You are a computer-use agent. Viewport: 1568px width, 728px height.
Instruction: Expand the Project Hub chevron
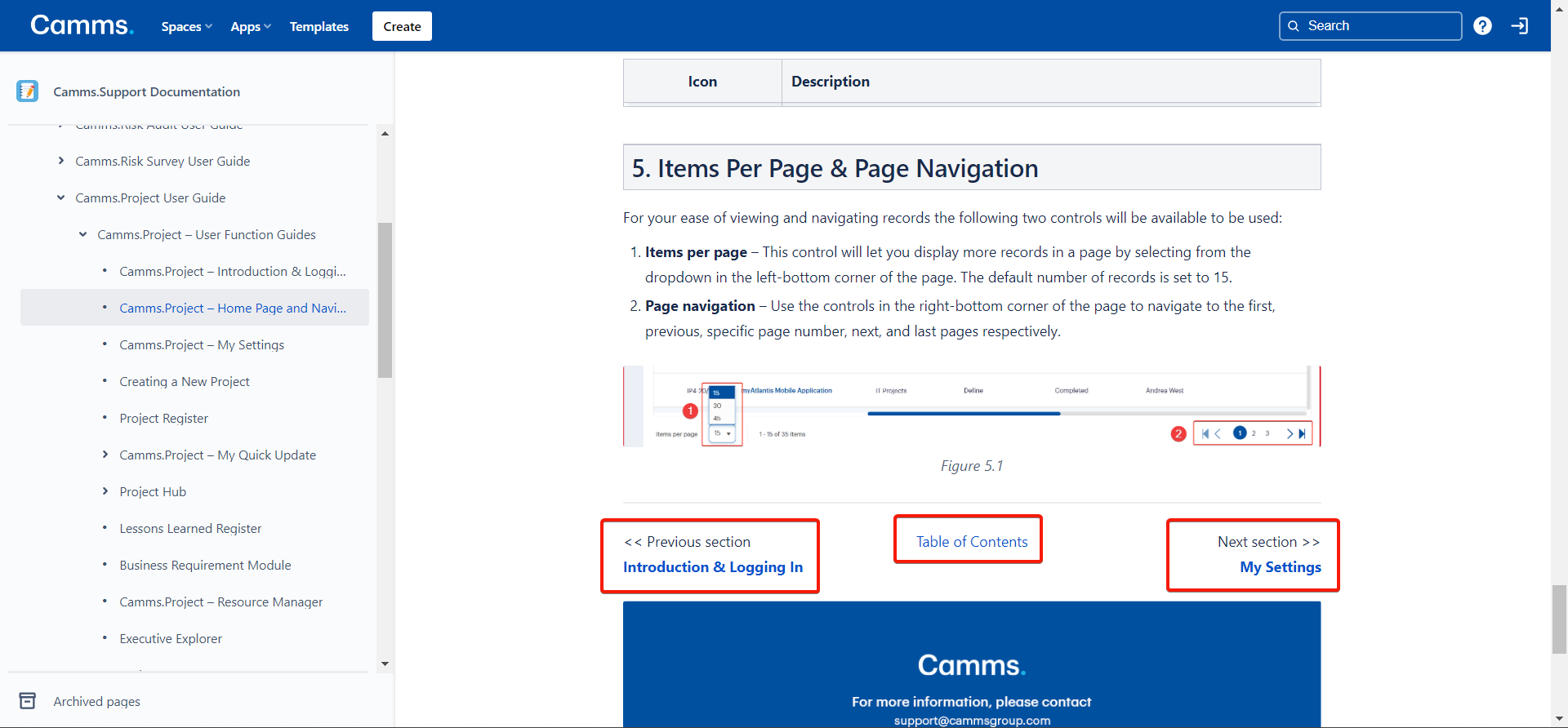pos(105,491)
